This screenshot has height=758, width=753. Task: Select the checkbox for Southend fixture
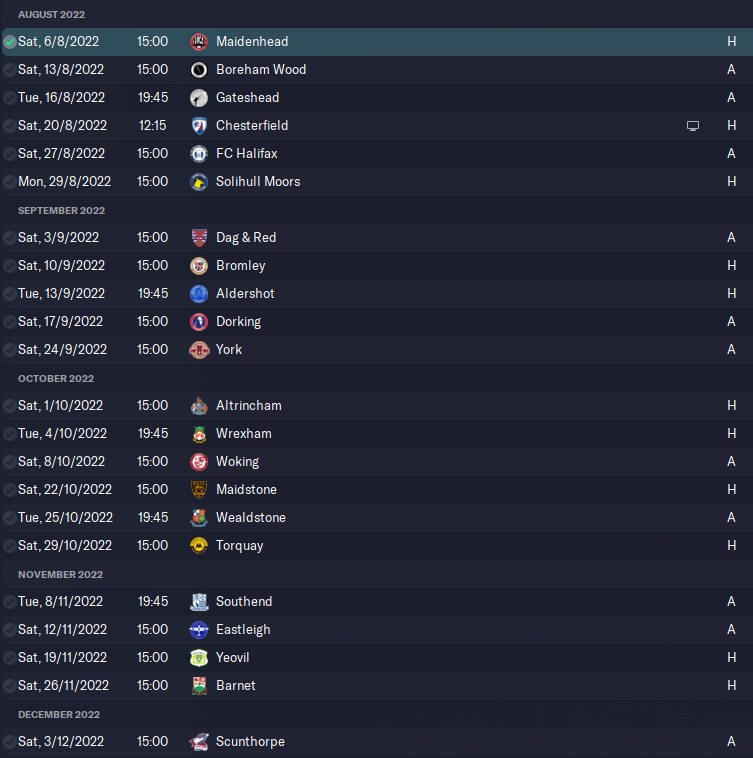click(x=9, y=602)
